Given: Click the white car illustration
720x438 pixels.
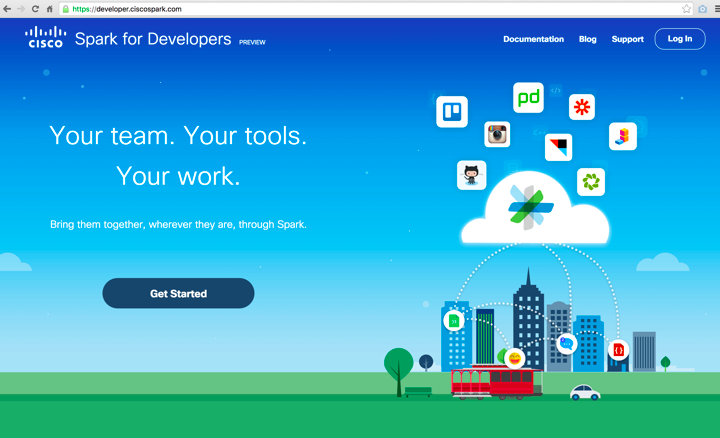Looking at the screenshot, I should point(585,393).
